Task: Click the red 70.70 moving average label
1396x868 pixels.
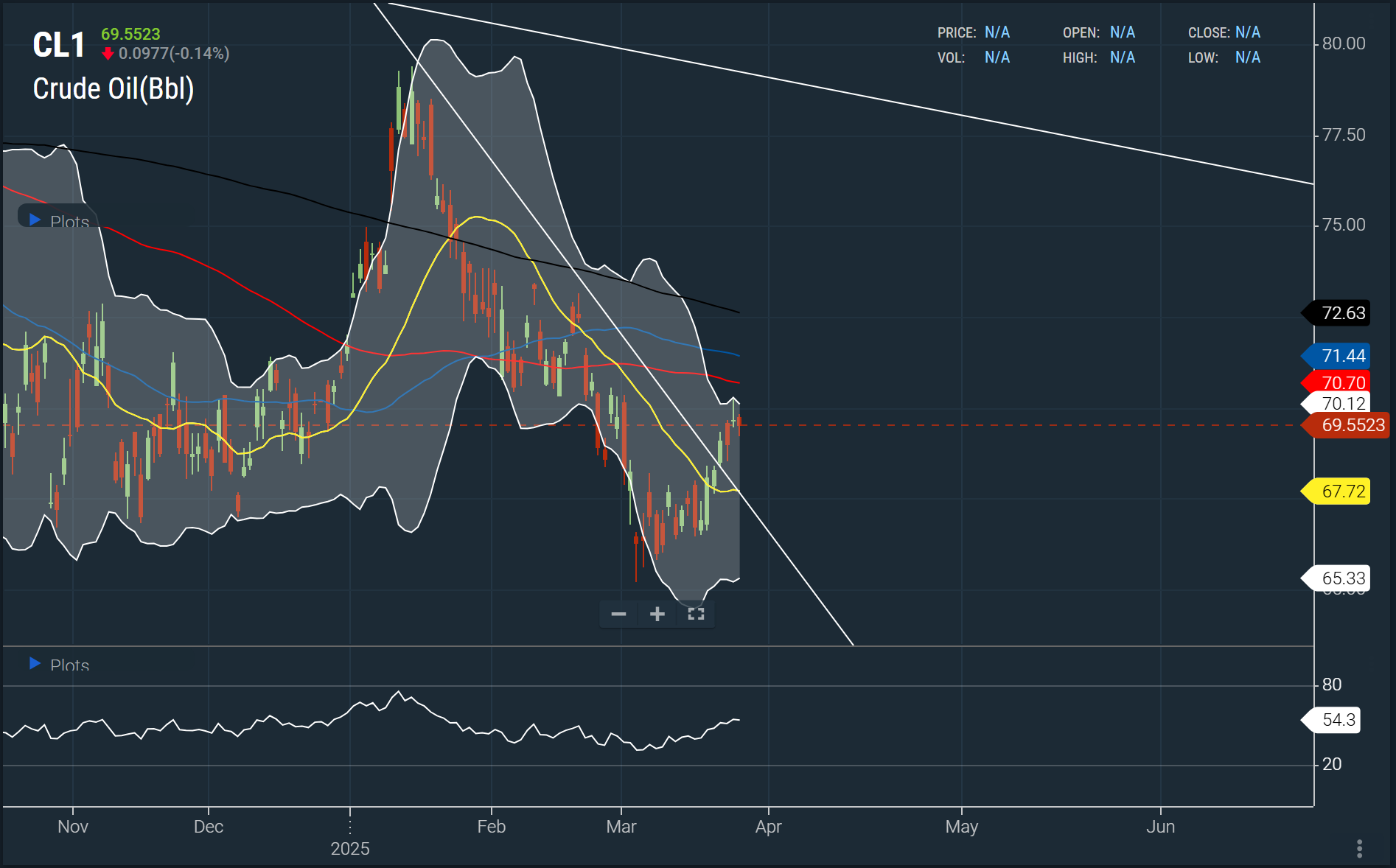Action: 1342,382
